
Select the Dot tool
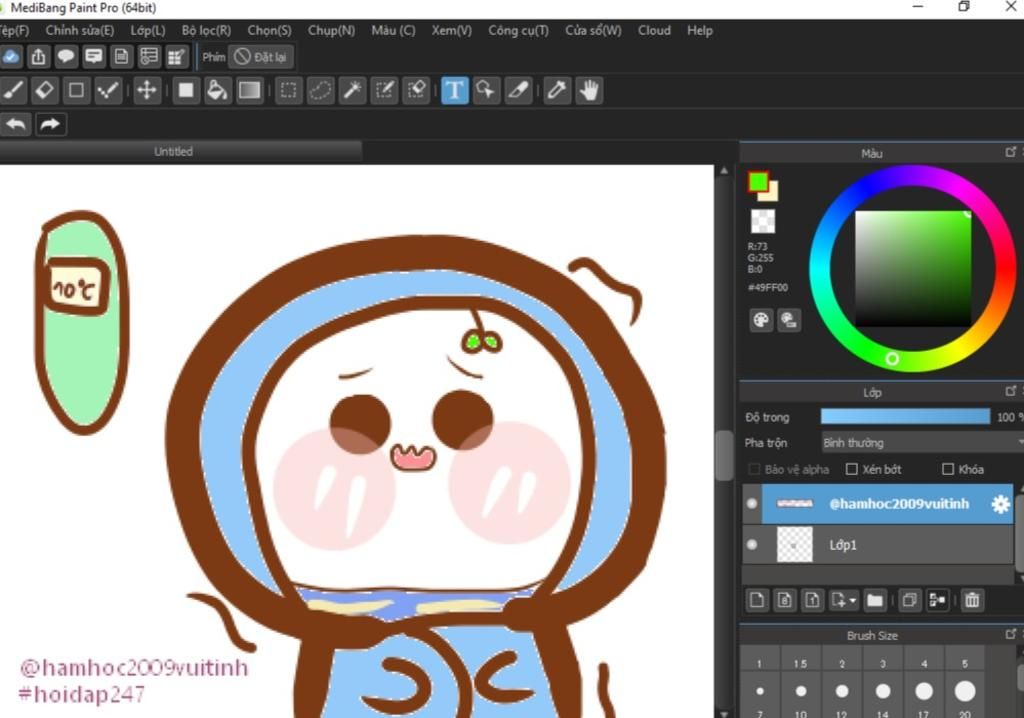(x=108, y=90)
